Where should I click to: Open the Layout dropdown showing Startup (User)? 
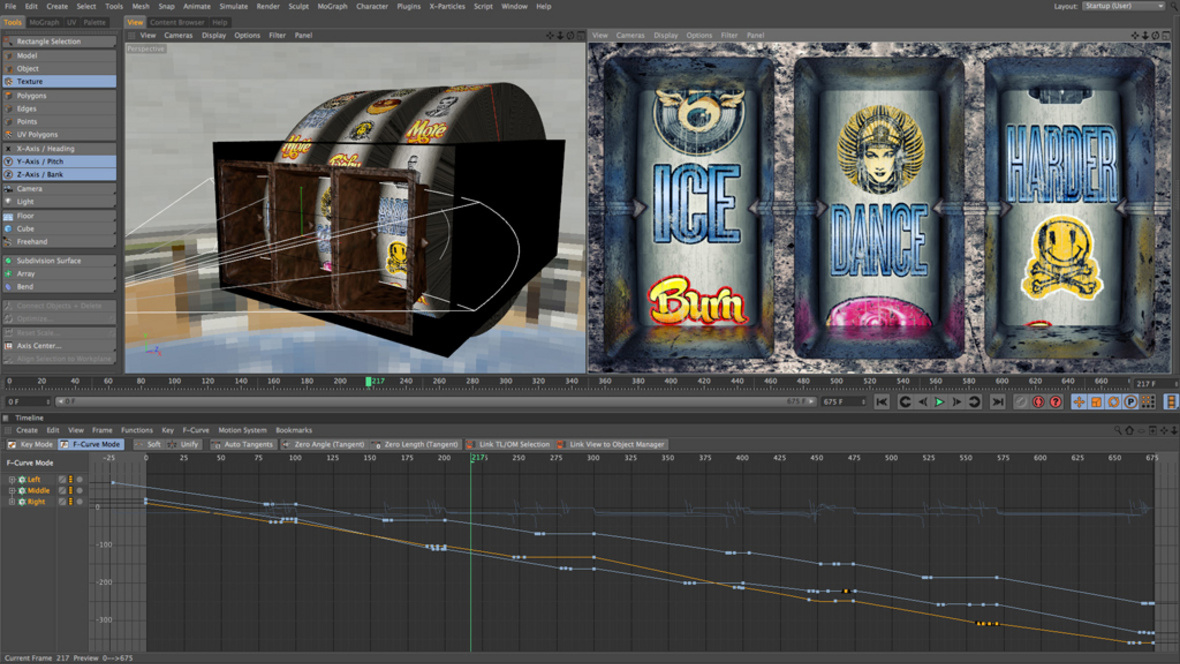[1123, 6]
